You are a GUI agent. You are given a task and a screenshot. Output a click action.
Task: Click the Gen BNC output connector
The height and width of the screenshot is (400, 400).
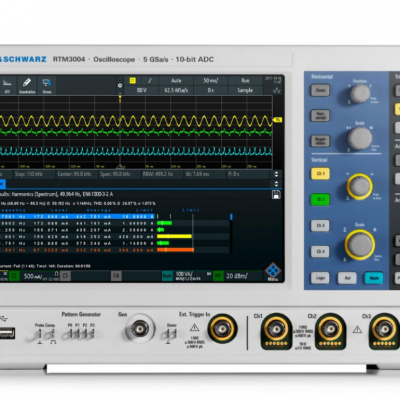coord(140,329)
